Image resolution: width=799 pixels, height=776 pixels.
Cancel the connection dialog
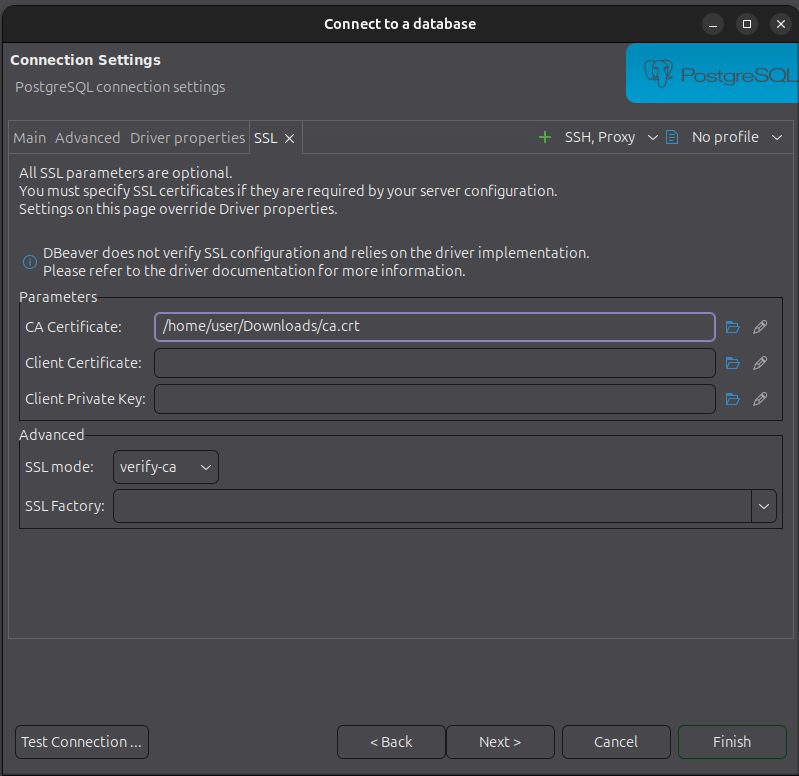coord(616,742)
